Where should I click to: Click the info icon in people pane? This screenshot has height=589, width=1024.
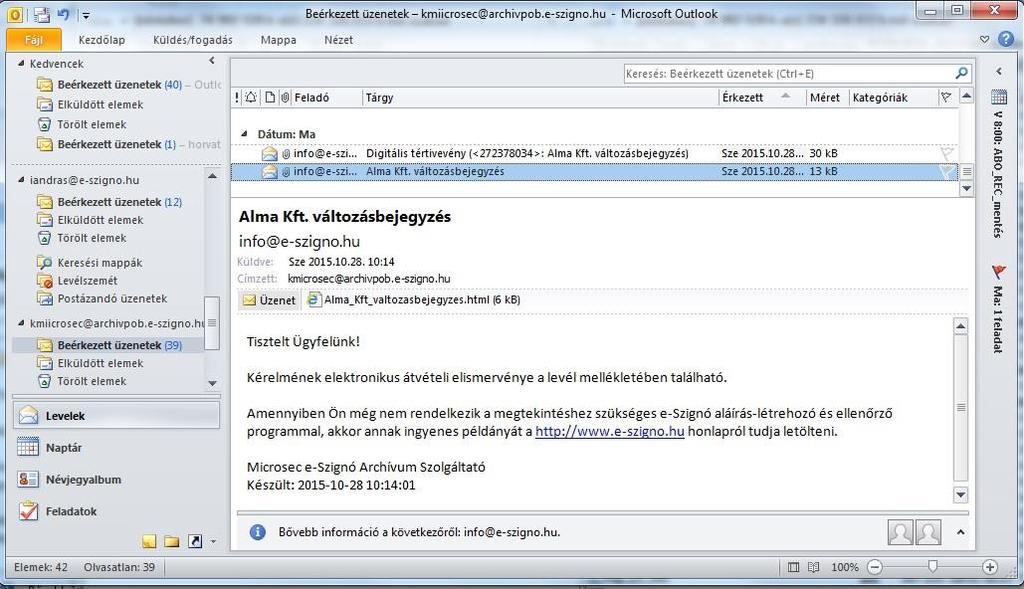tap(257, 532)
